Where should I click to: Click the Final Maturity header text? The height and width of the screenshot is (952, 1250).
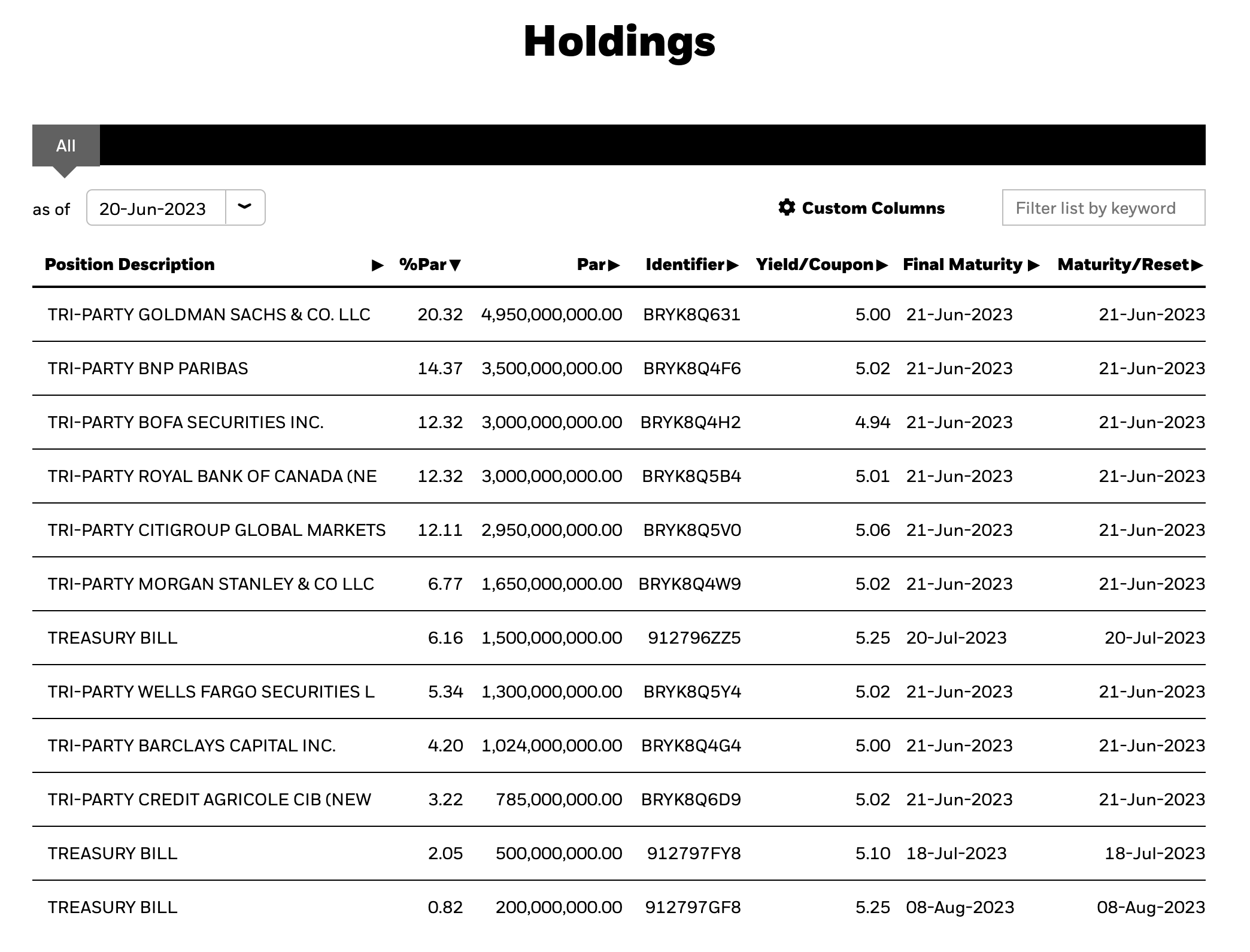pyautogui.click(x=963, y=265)
